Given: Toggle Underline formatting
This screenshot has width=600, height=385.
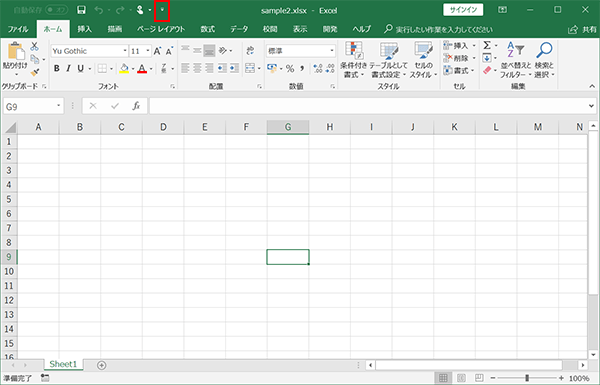Looking at the screenshot, I should pyautogui.click(x=80, y=69).
